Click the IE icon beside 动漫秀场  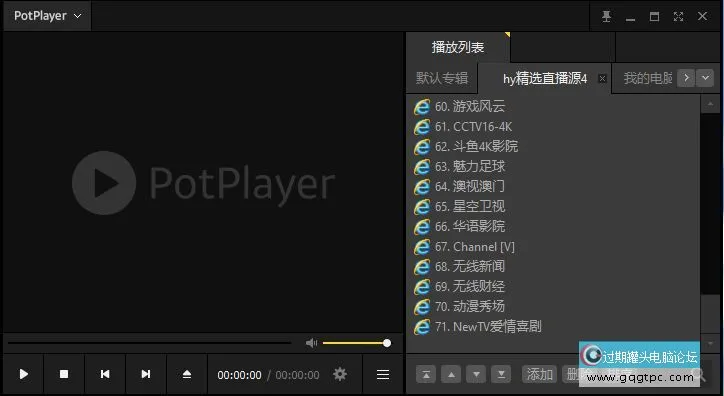(x=422, y=306)
